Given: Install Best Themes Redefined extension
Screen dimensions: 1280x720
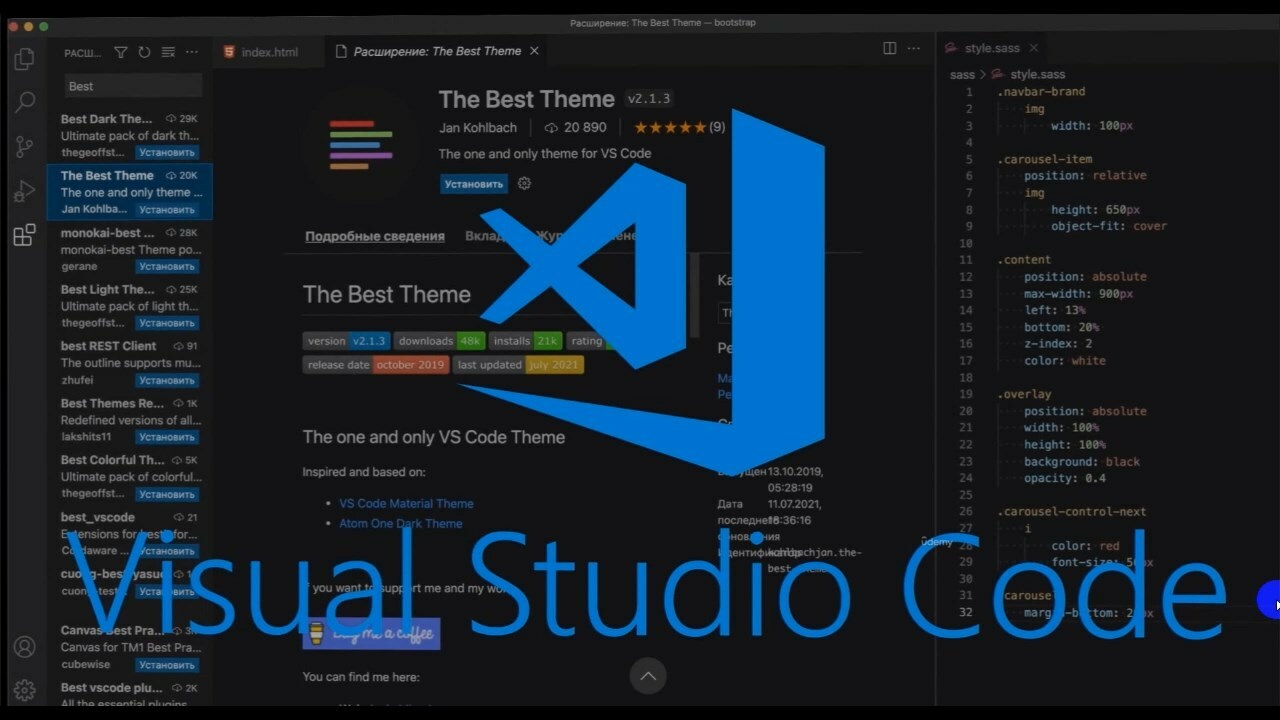Looking at the screenshot, I should point(167,437).
